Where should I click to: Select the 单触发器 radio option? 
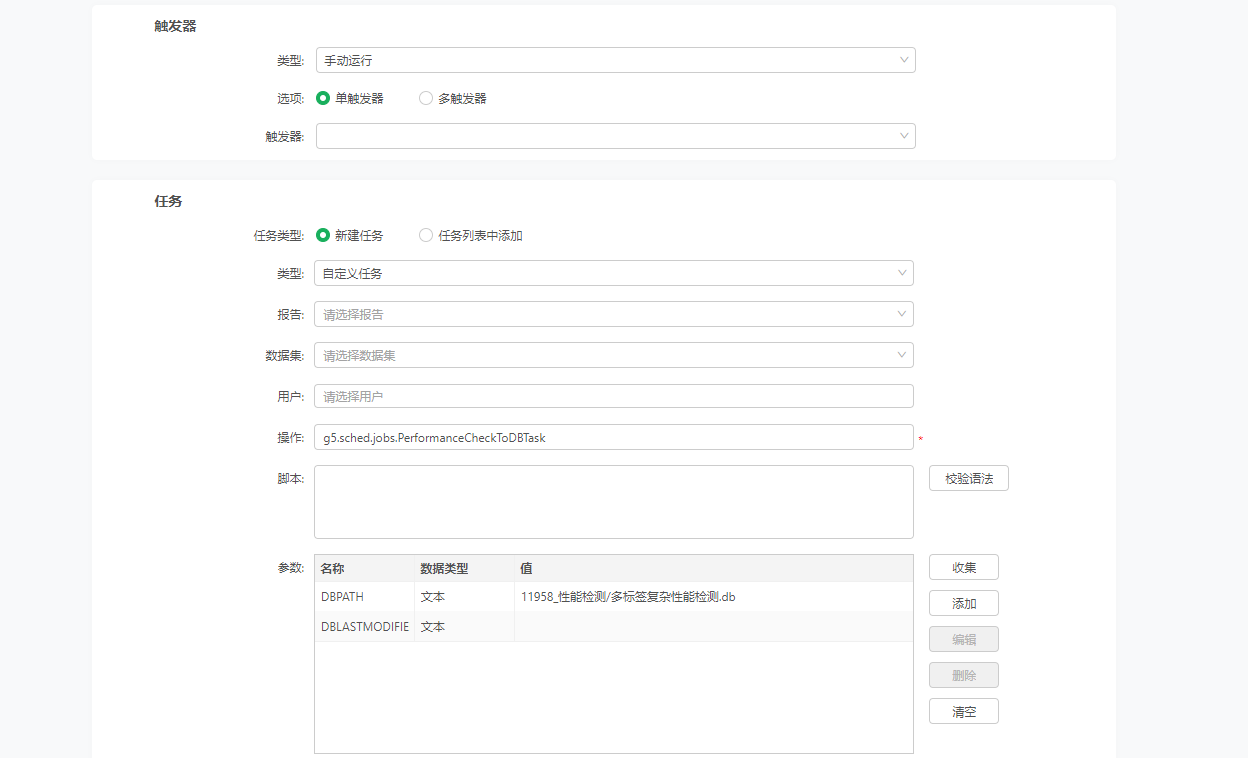point(323,98)
